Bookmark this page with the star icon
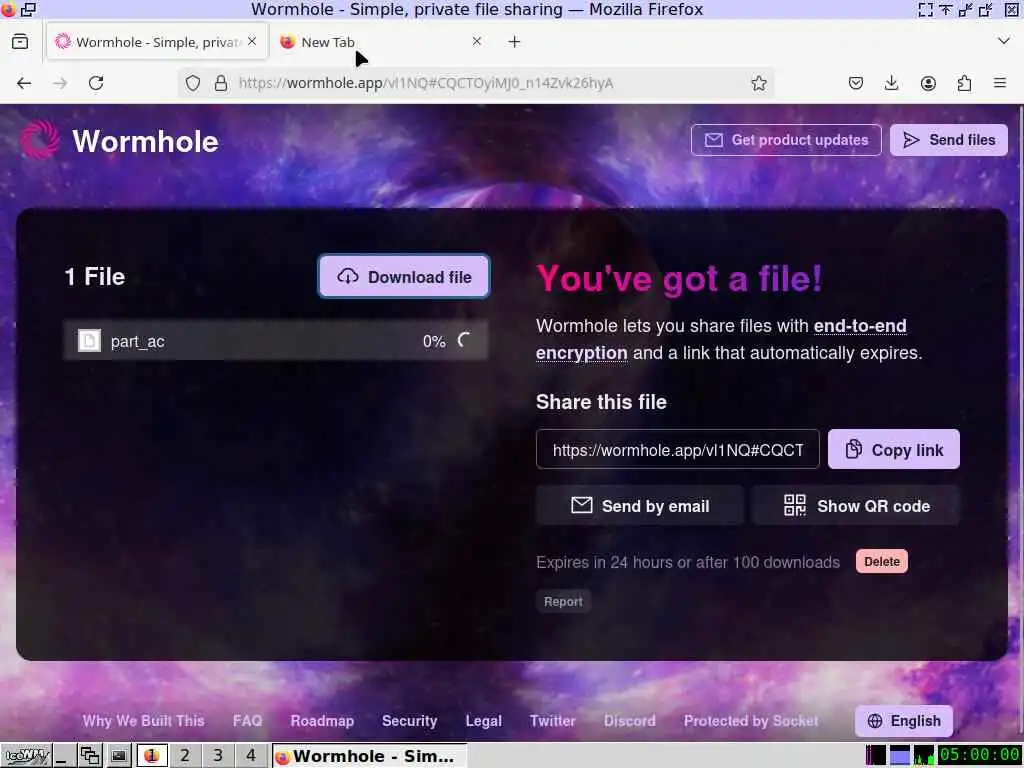The width and height of the screenshot is (1024, 768). click(x=758, y=83)
